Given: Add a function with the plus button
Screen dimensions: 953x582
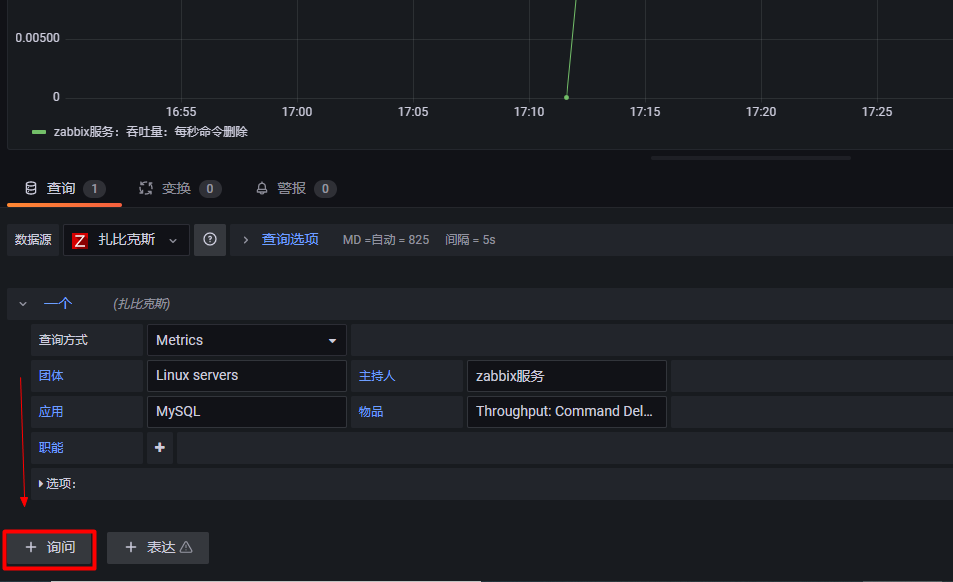Looking at the screenshot, I should point(160,448).
